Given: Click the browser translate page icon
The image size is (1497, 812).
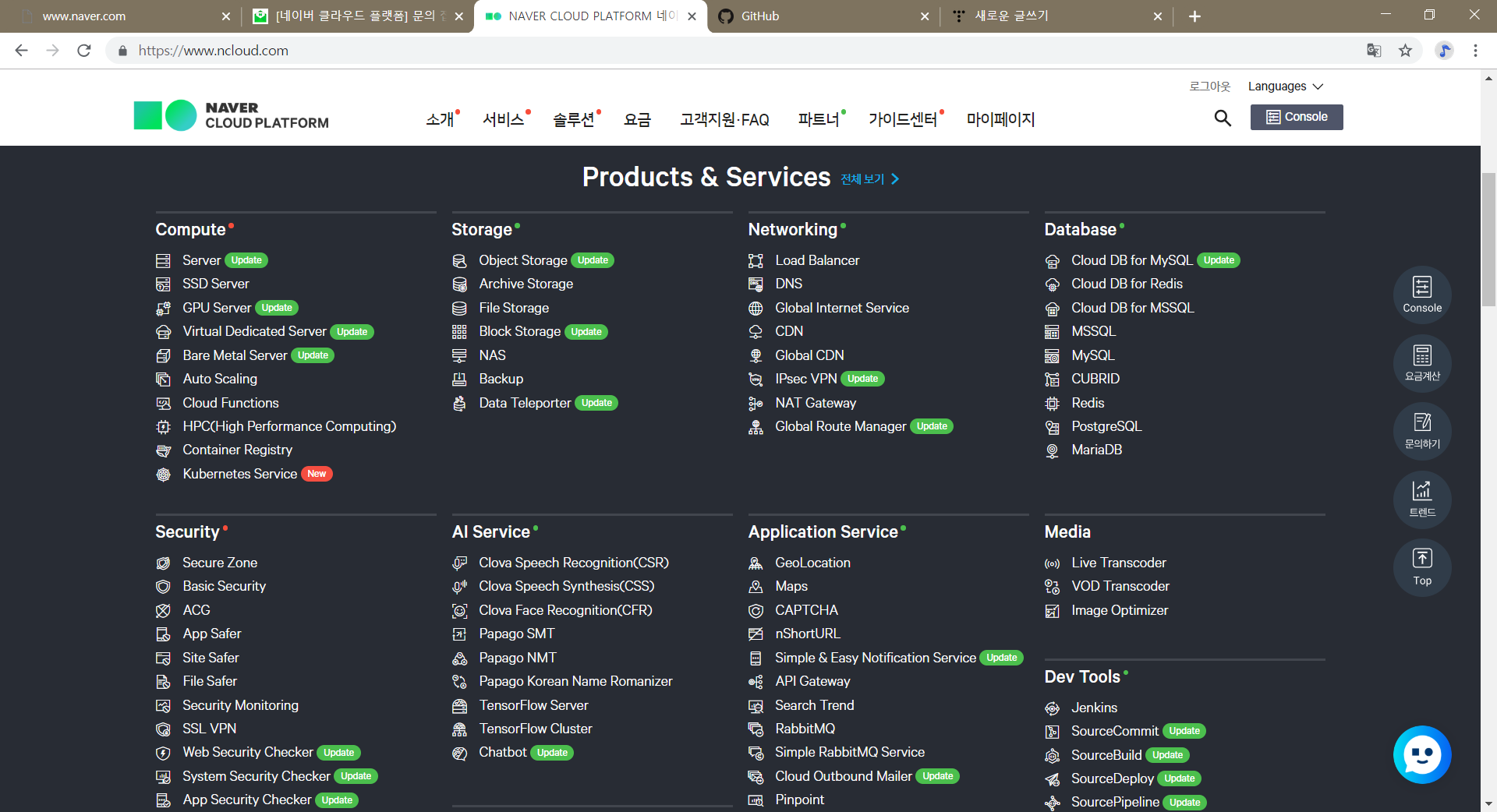Looking at the screenshot, I should click(x=1374, y=51).
